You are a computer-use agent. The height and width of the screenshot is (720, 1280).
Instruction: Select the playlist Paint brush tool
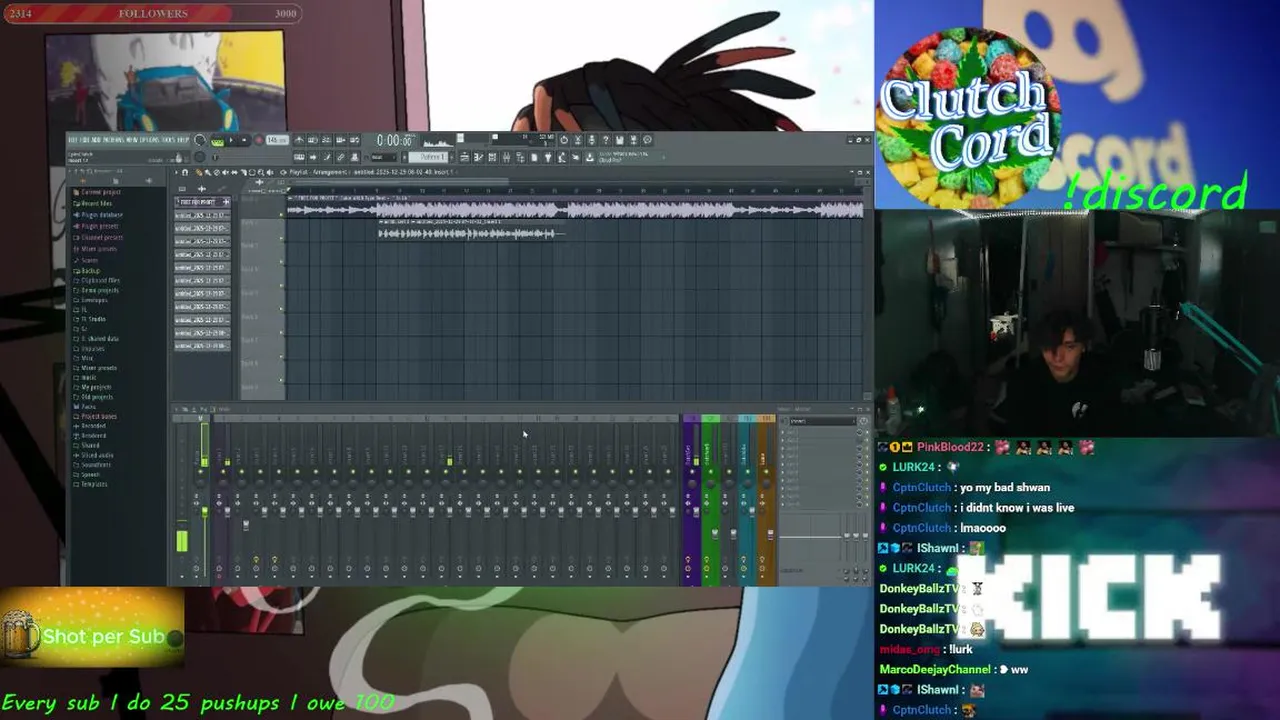coord(207,172)
